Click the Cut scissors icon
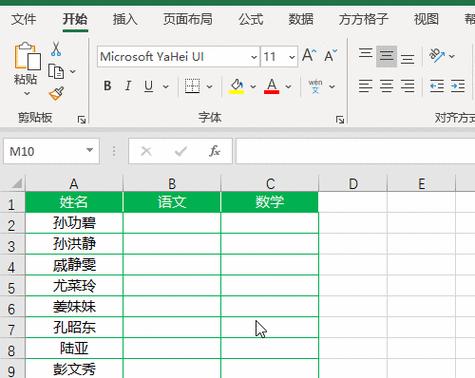This screenshot has height=378, width=475. point(56,49)
